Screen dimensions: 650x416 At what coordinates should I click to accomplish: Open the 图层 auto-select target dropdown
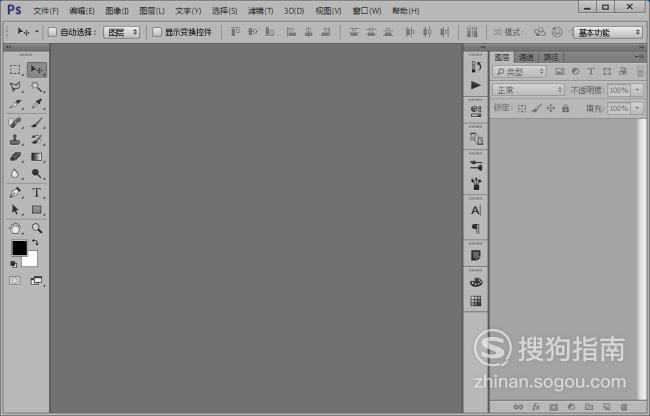(x=122, y=32)
